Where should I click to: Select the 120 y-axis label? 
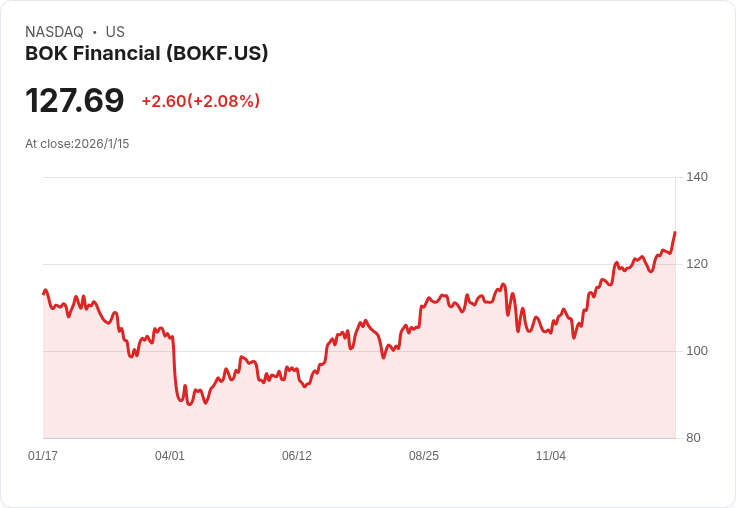[697, 264]
